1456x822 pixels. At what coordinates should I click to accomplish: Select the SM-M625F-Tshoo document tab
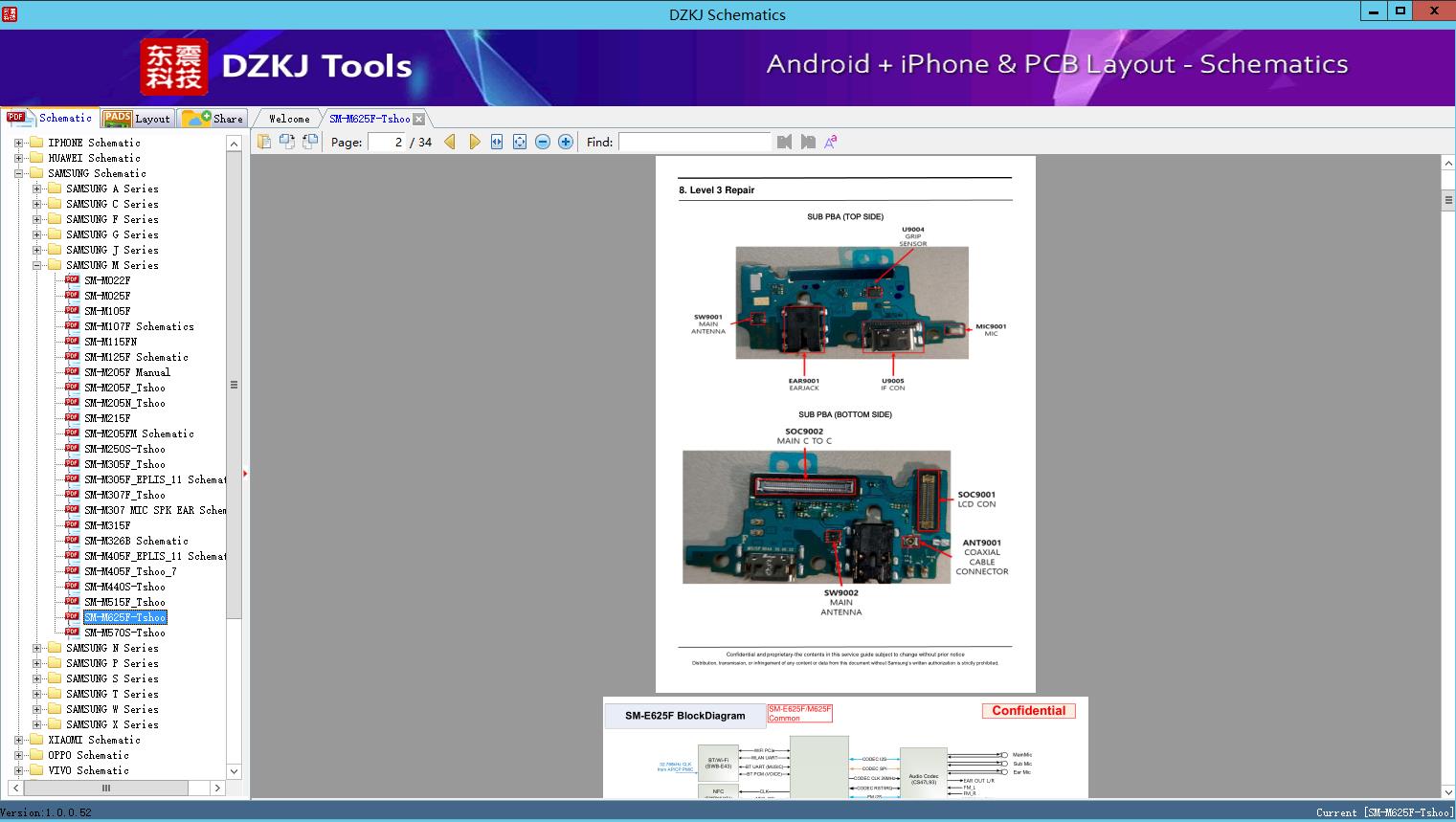pos(370,119)
